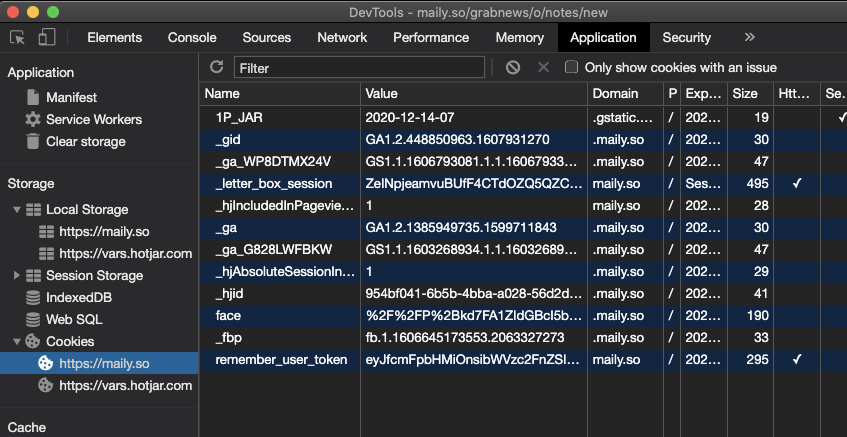The height and width of the screenshot is (437, 847).
Task: Sort cookies by Size column header
Action: click(x=750, y=93)
